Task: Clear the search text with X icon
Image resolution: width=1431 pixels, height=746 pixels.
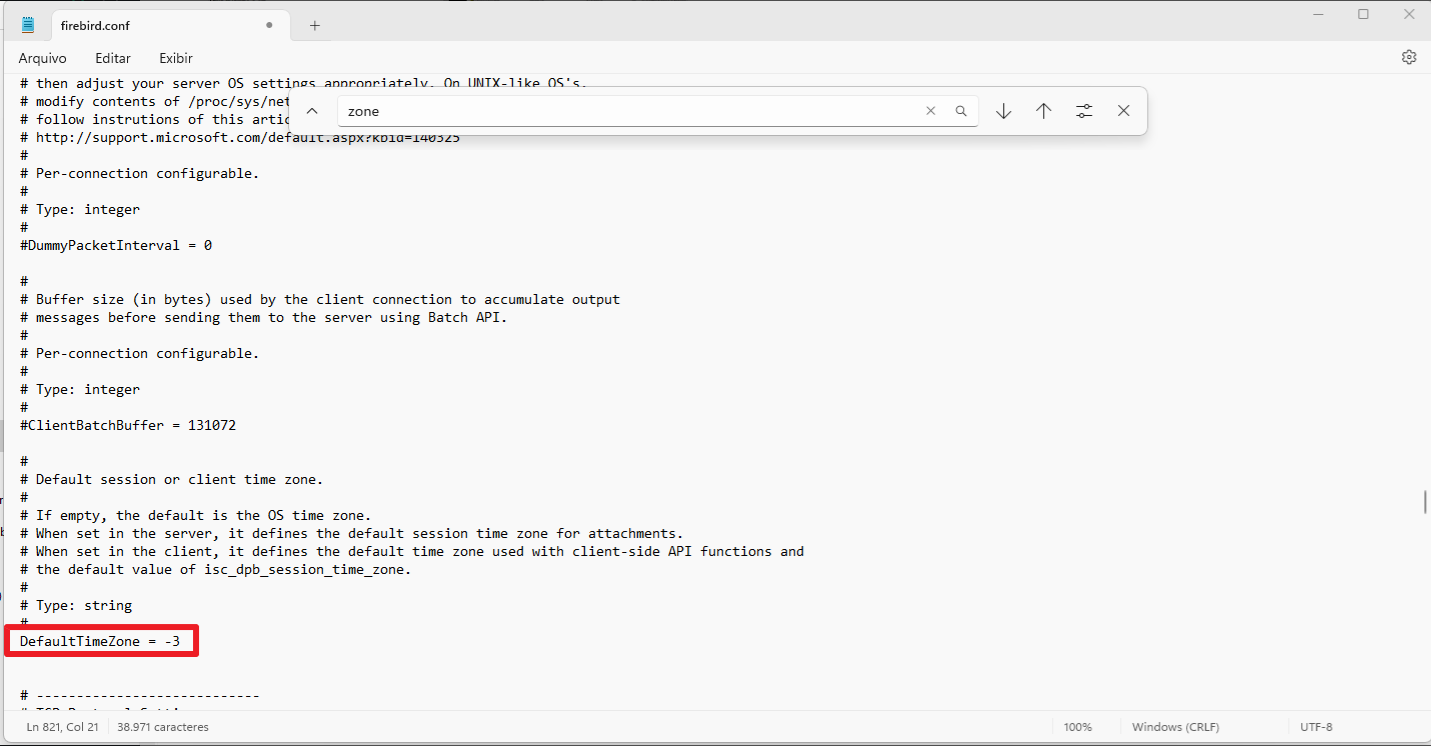Action: pos(931,111)
